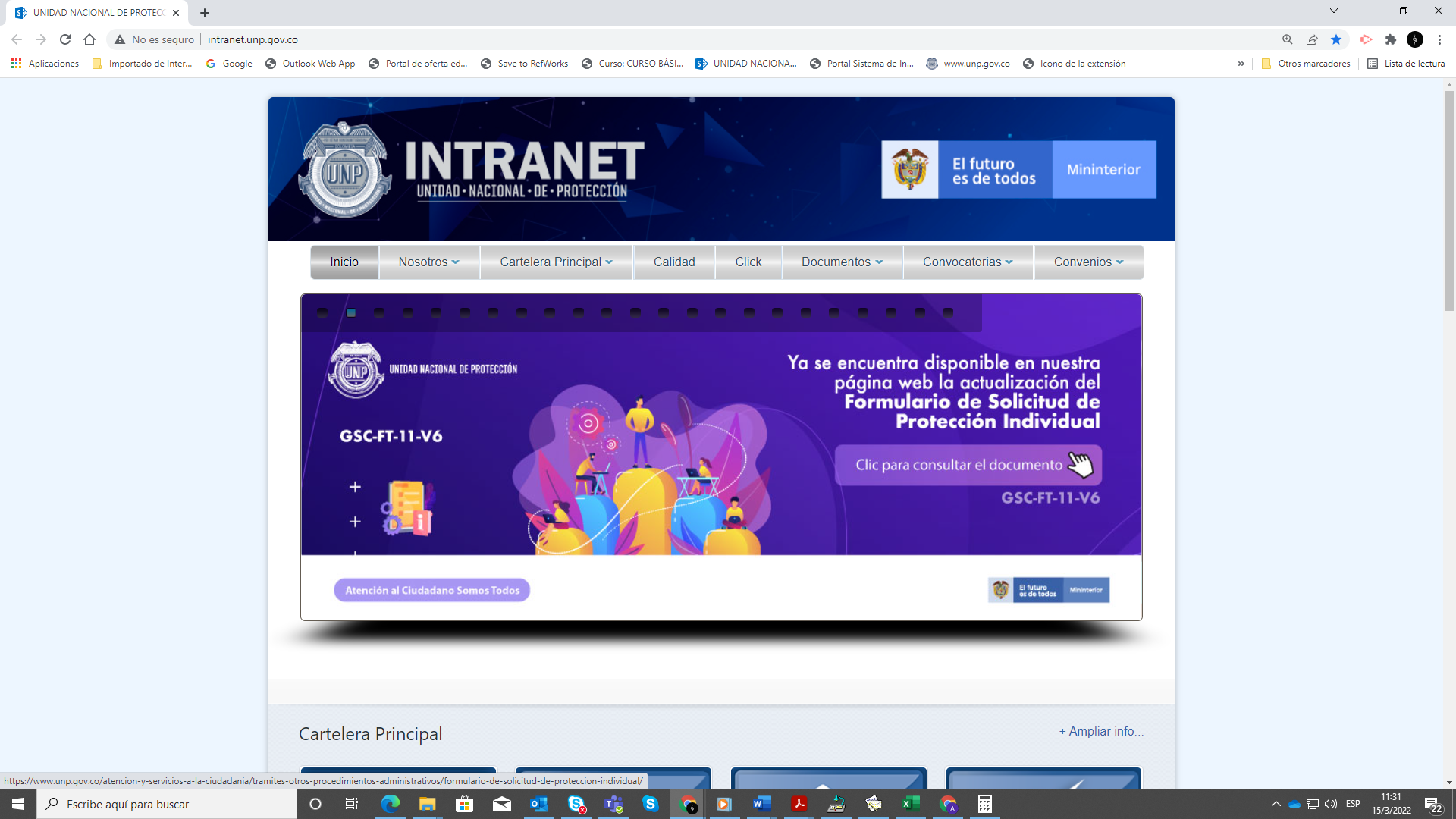Open Adobe Acrobat from the taskbar
This screenshot has height=819, width=1456.
point(799,804)
